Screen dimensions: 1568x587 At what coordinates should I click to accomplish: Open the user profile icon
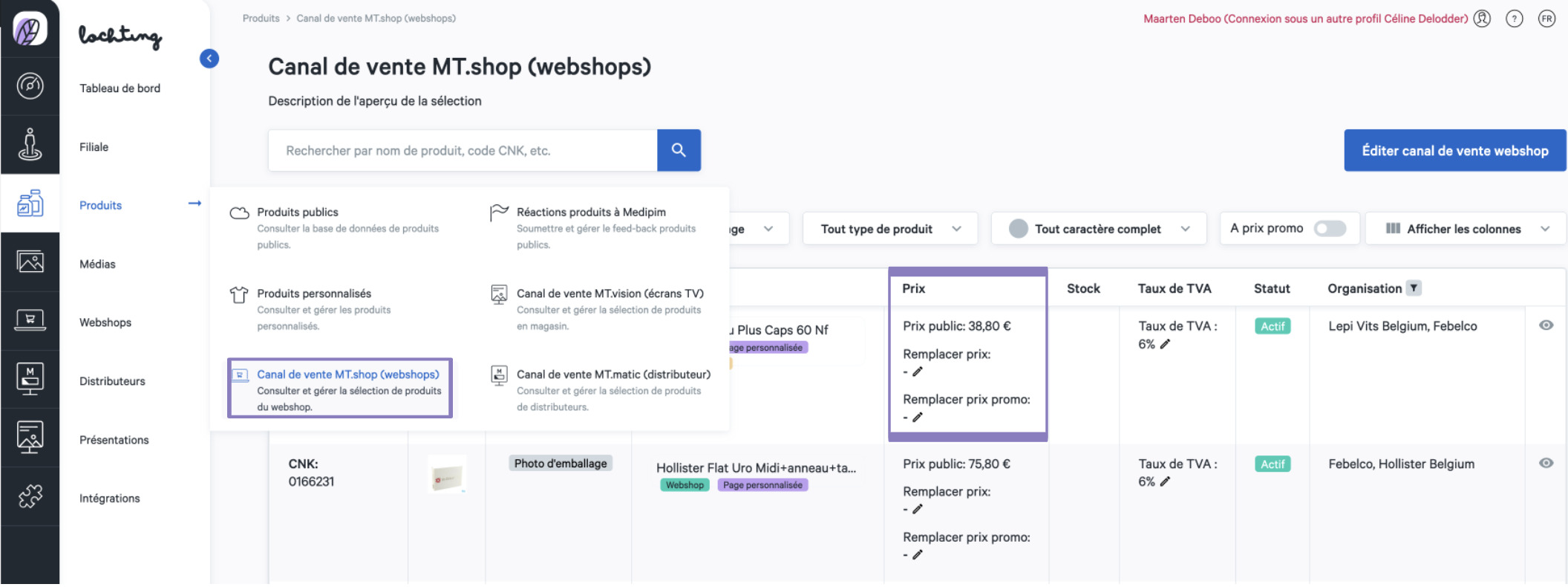pos(1482,19)
